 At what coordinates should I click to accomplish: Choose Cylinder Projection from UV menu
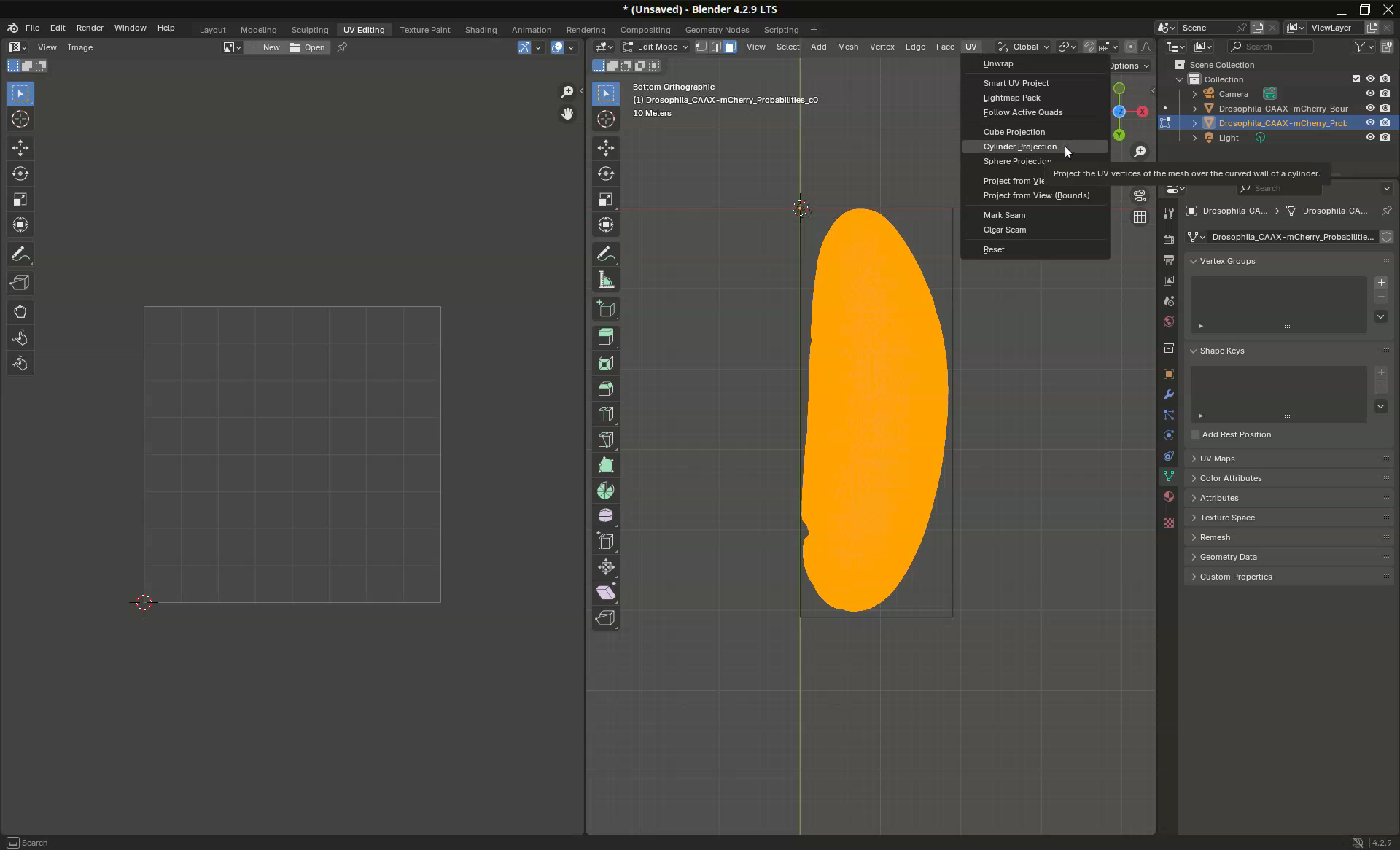1019,147
